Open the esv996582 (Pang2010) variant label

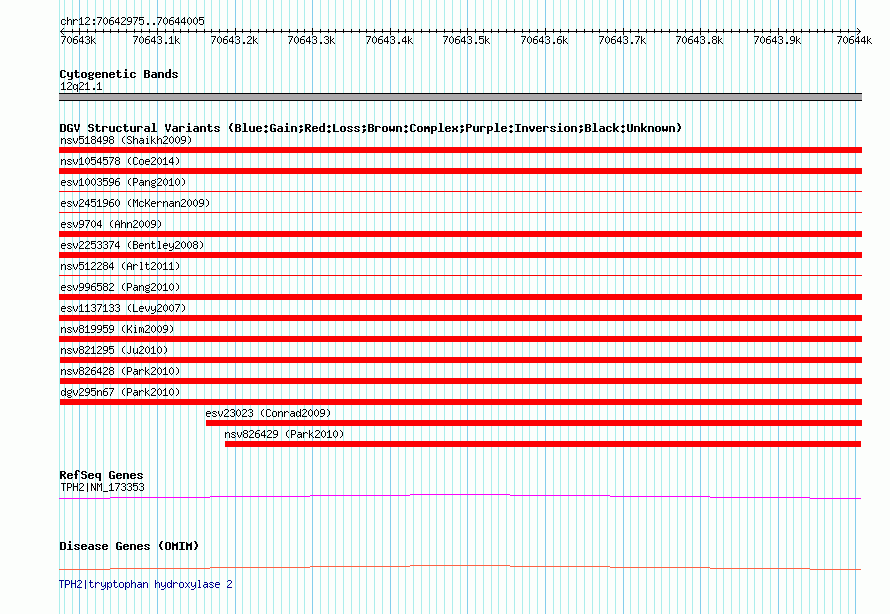click(x=120, y=287)
